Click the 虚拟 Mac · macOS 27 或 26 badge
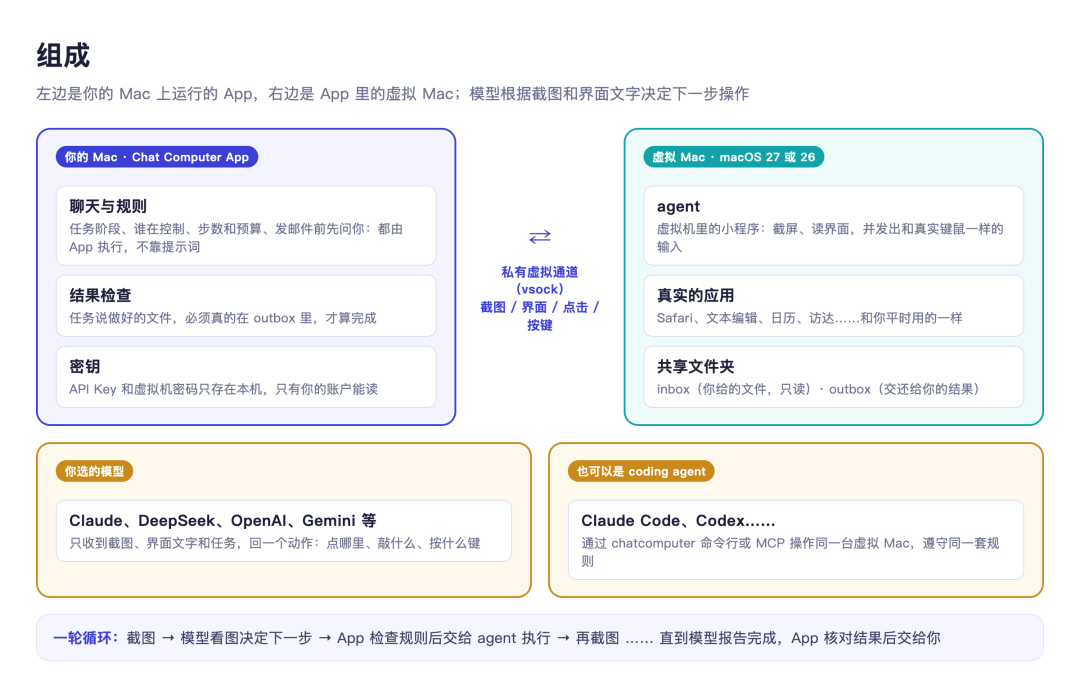The image size is (1080, 697). pos(734,157)
